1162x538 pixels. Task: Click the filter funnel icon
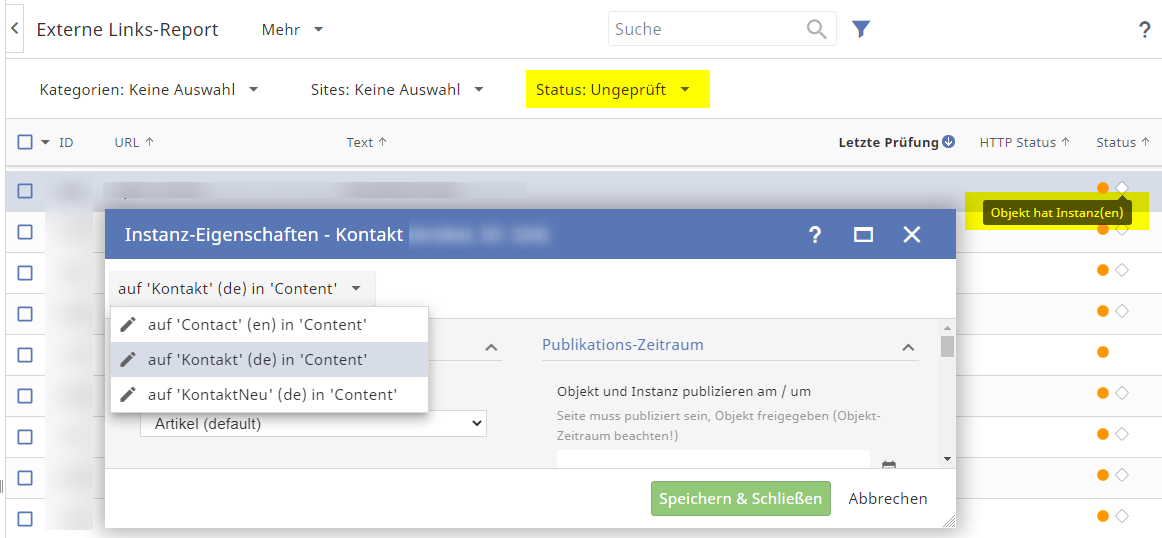click(861, 29)
